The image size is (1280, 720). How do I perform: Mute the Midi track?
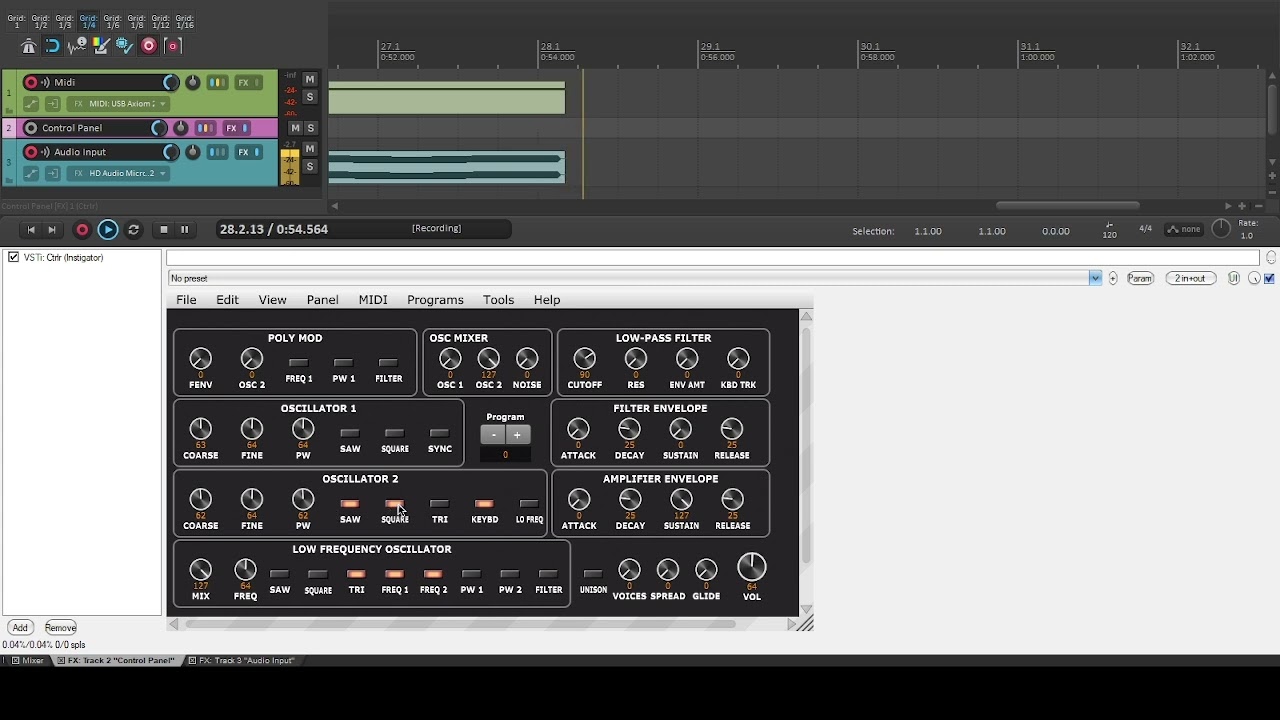[310, 80]
